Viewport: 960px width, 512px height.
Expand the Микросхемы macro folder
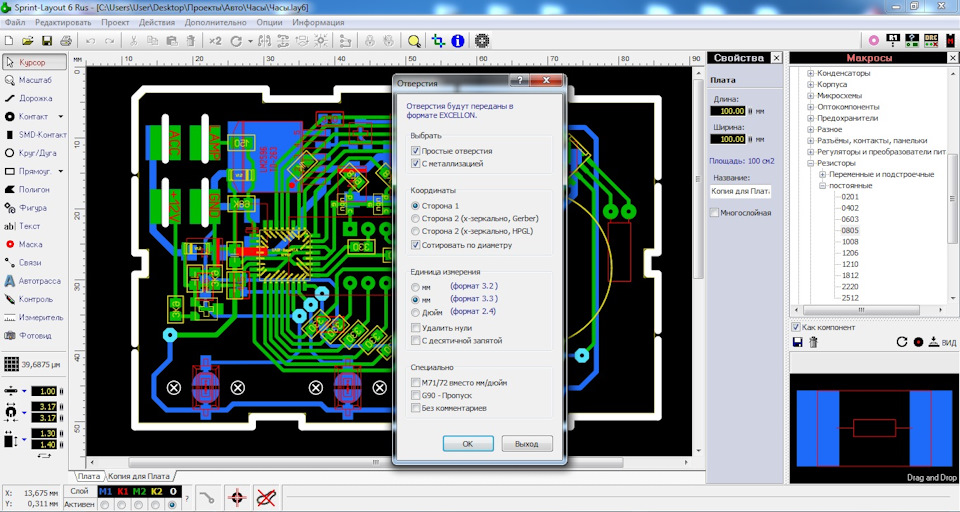click(x=811, y=96)
